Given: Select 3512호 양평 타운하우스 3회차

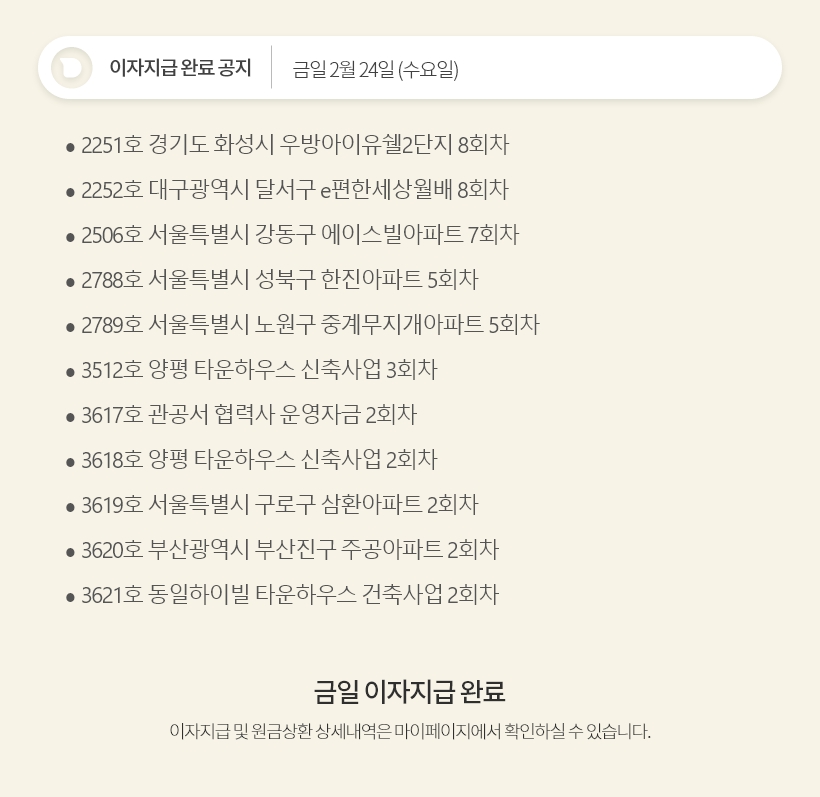Looking at the screenshot, I should 259,370.
